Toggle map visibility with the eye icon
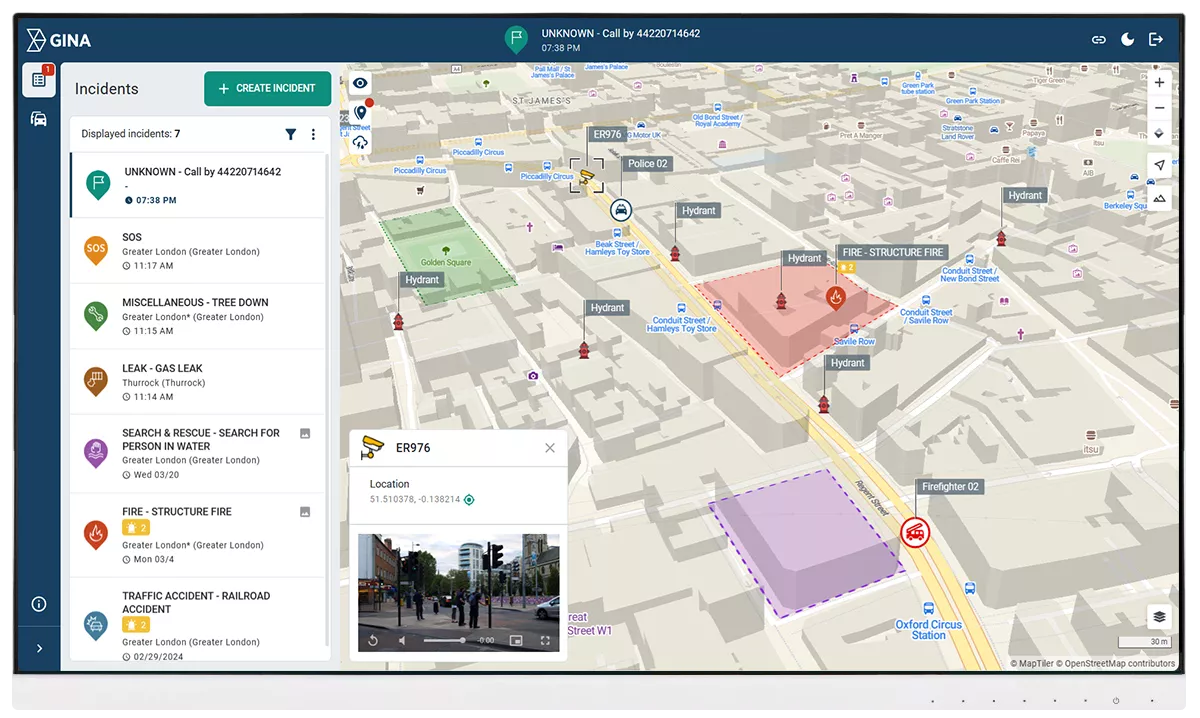 pyautogui.click(x=360, y=84)
